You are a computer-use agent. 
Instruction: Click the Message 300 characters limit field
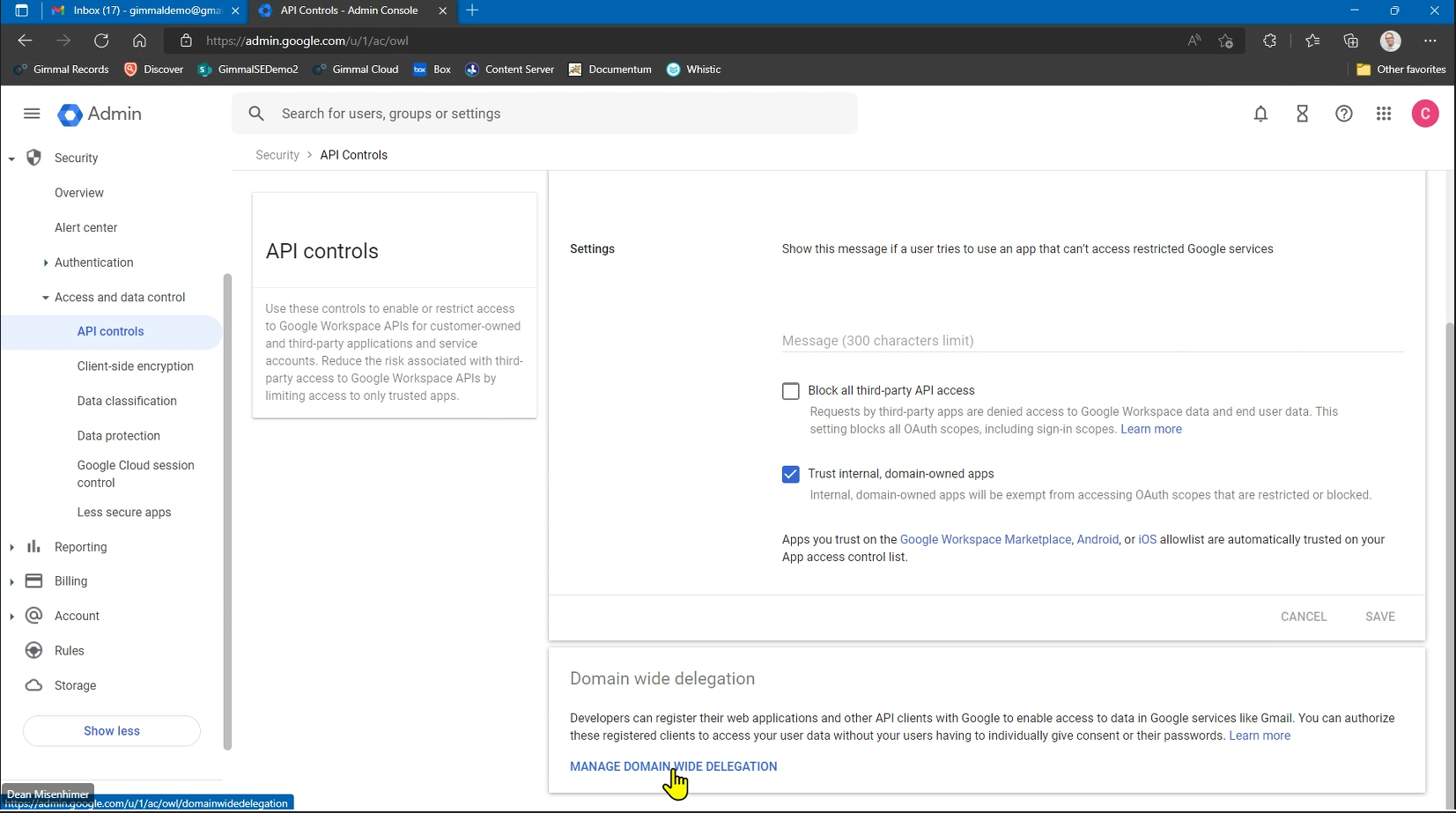[1091, 341]
